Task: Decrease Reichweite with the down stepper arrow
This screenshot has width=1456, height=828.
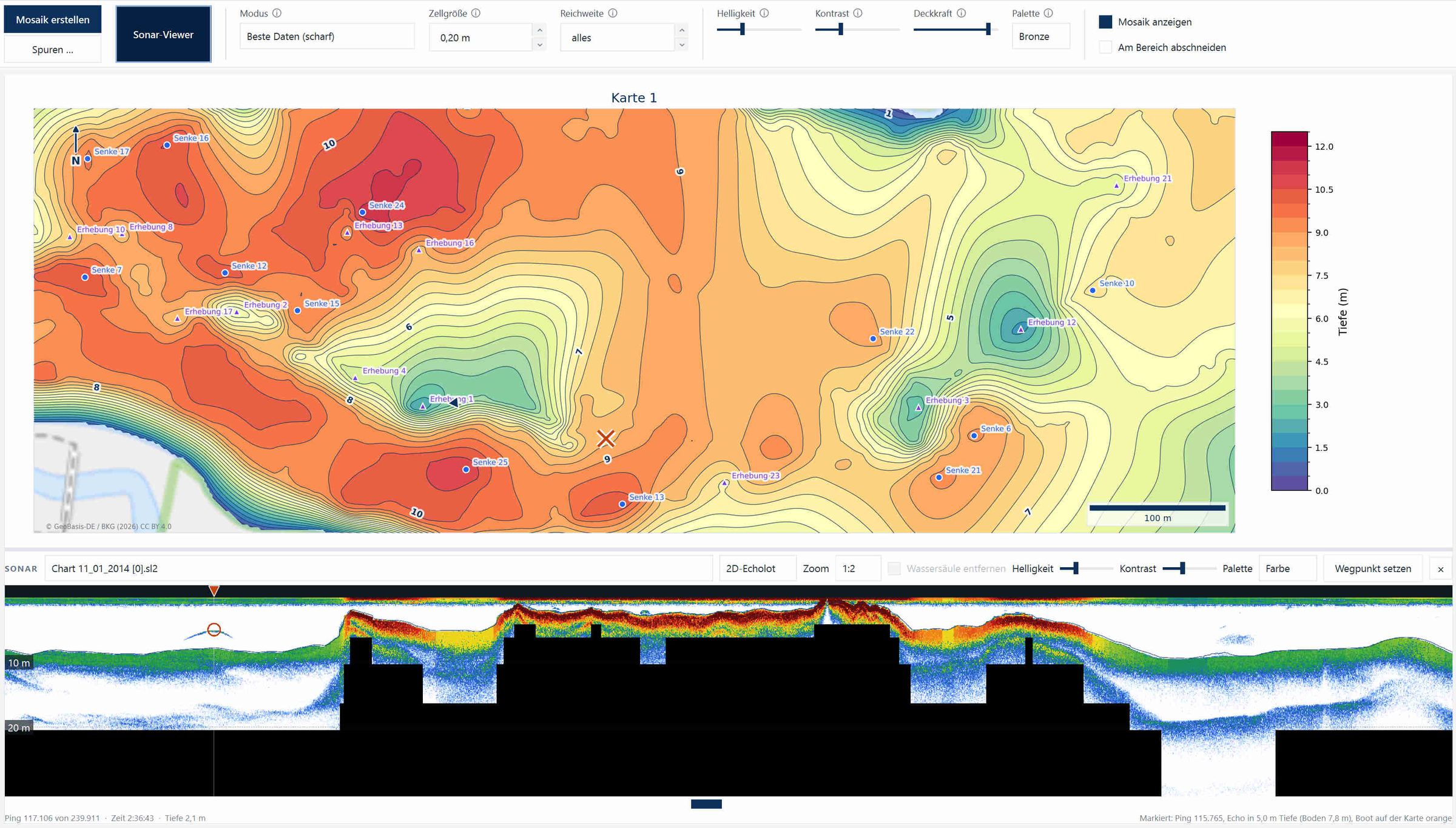Action: pyautogui.click(x=682, y=44)
